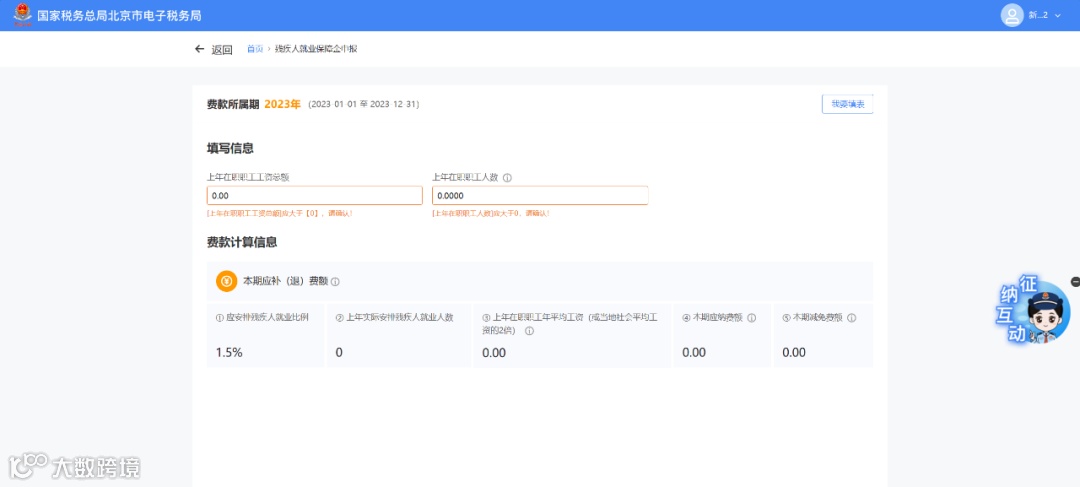The height and width of the screenshot is (487, 1080).
Task: Click info icon beside 上年在职职工年平均工资
Action: point(530,331)
